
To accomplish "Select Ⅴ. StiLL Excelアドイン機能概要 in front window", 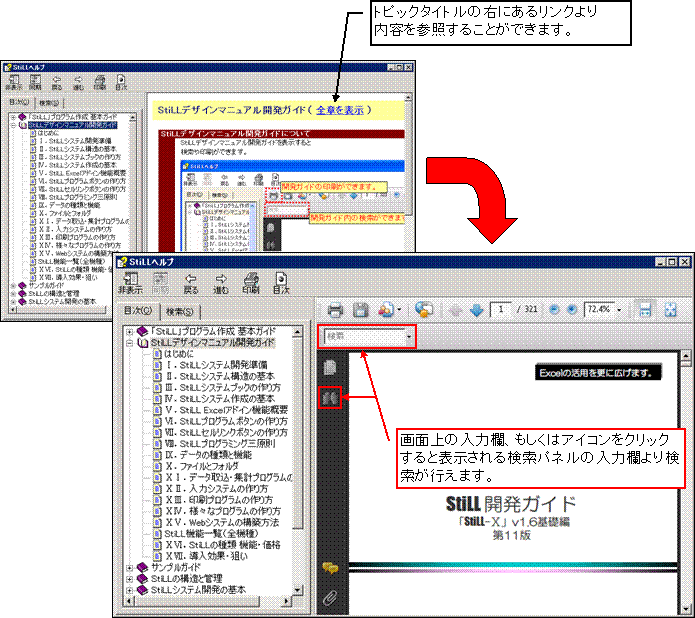I will (226, 410).
